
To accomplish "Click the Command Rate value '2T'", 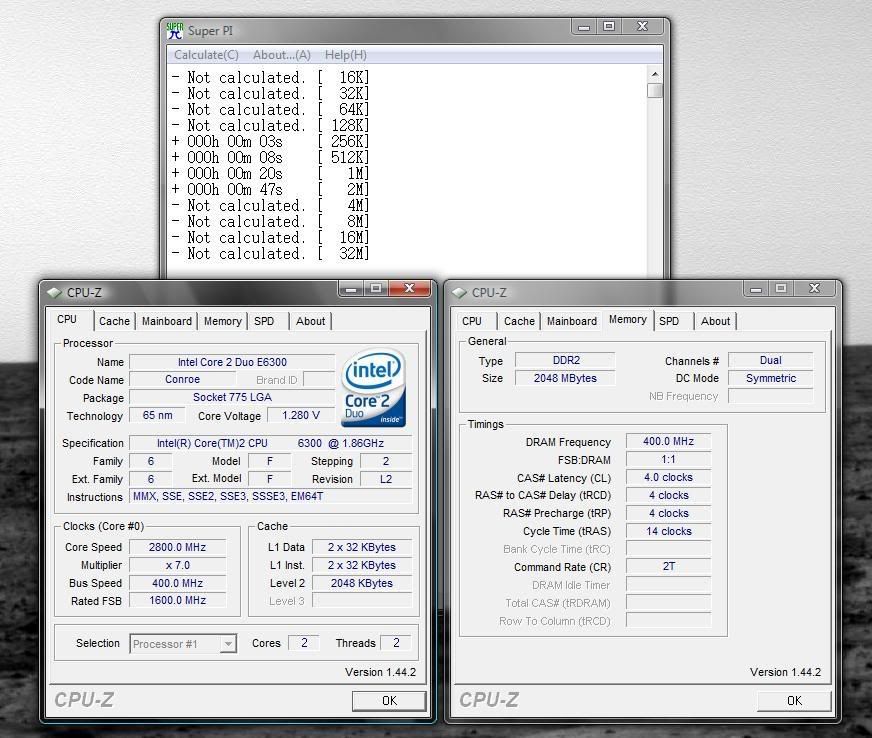I will [668, 567].
